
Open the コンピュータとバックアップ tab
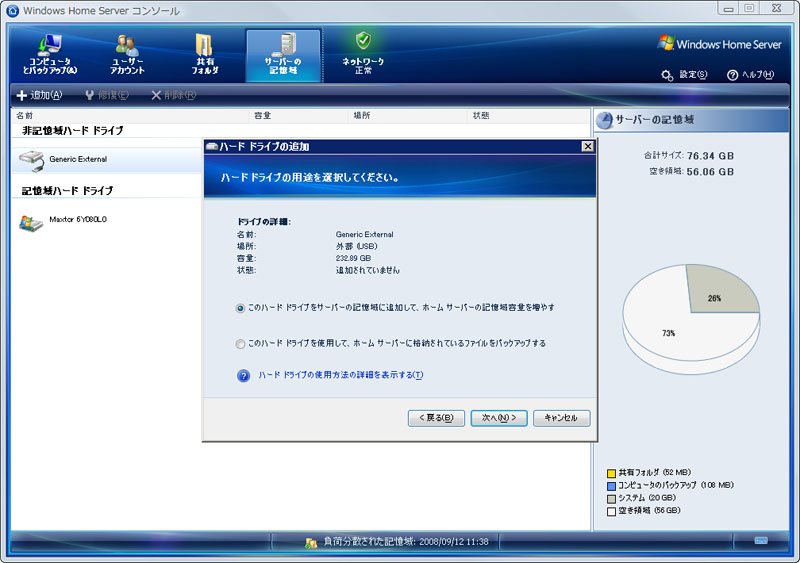pos(49,55)
